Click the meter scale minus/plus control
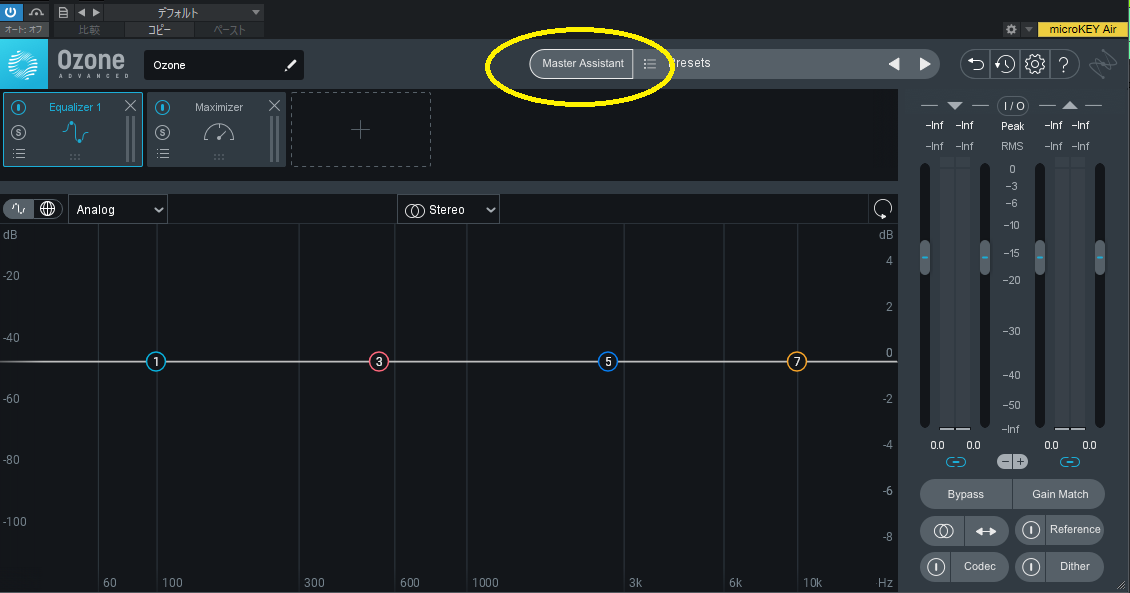The width and height of the screenshot is (1130, 593). click(1013, 462)
